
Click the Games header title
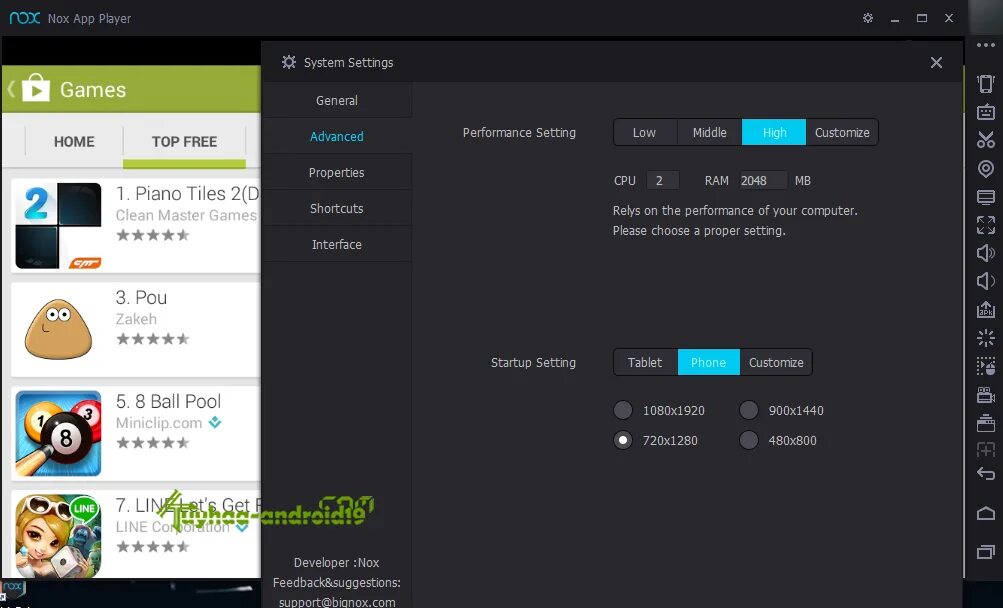point(93,90)
